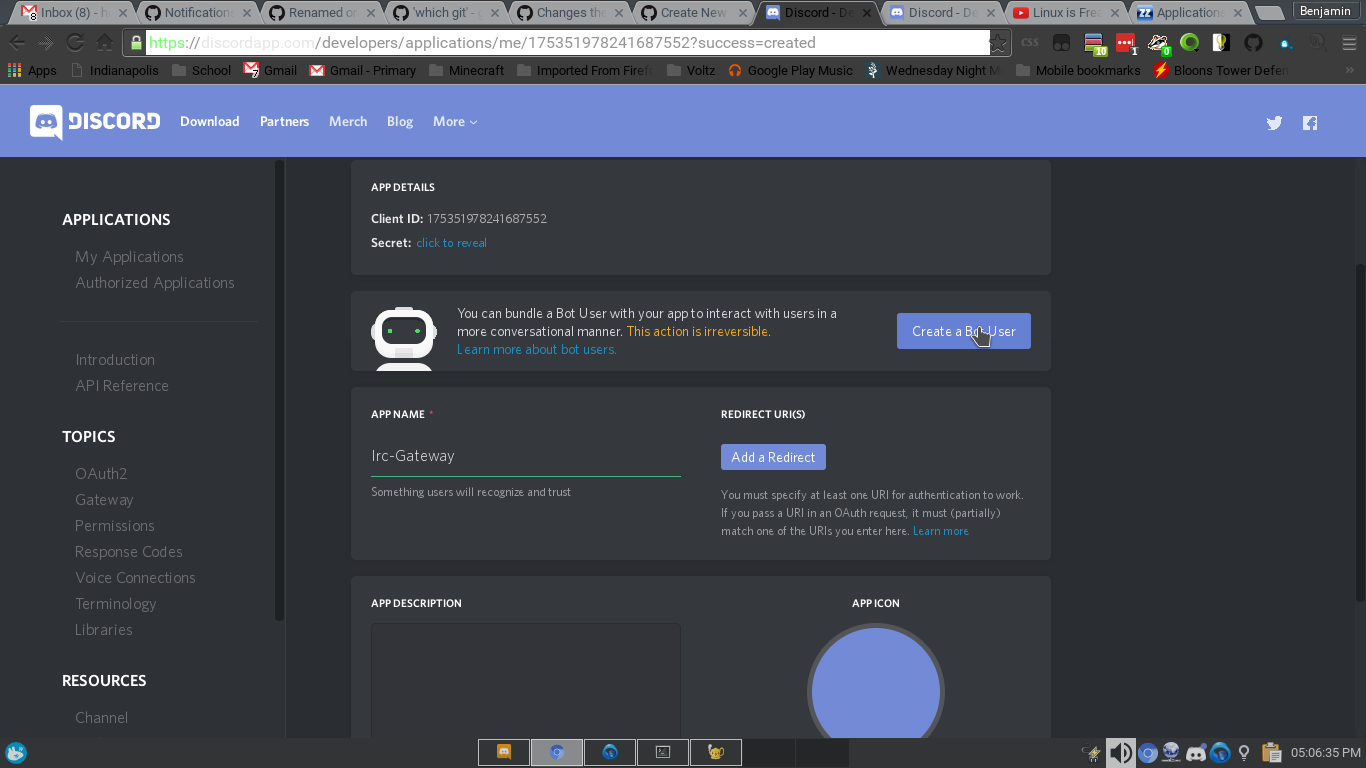The width and height of the screenshot is (1366, 768).
Task: Open My Applications in sidebar
Action: (x=129, y=257)
